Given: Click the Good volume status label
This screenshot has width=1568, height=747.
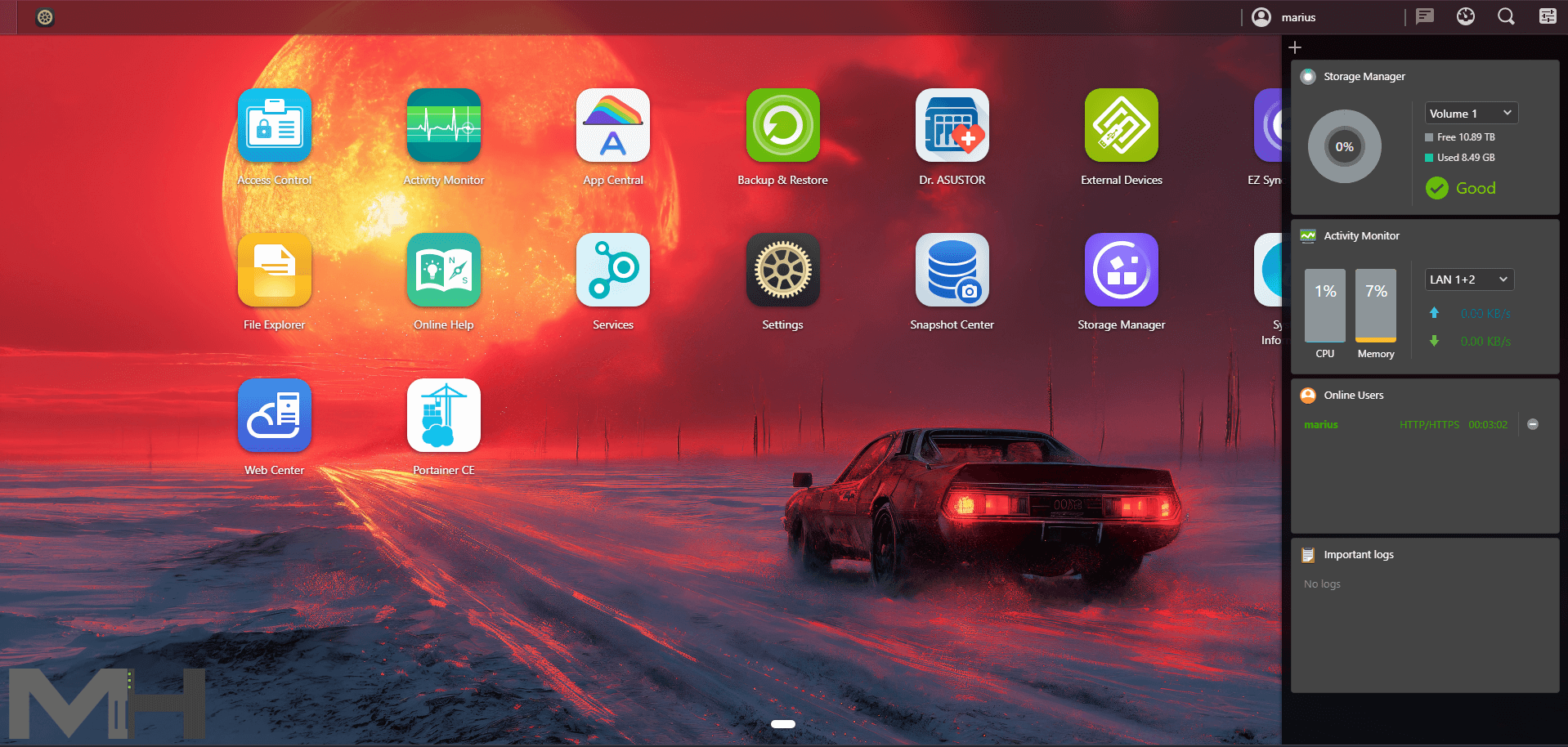Looking at the screenshot, I should tap(1476, 188).
